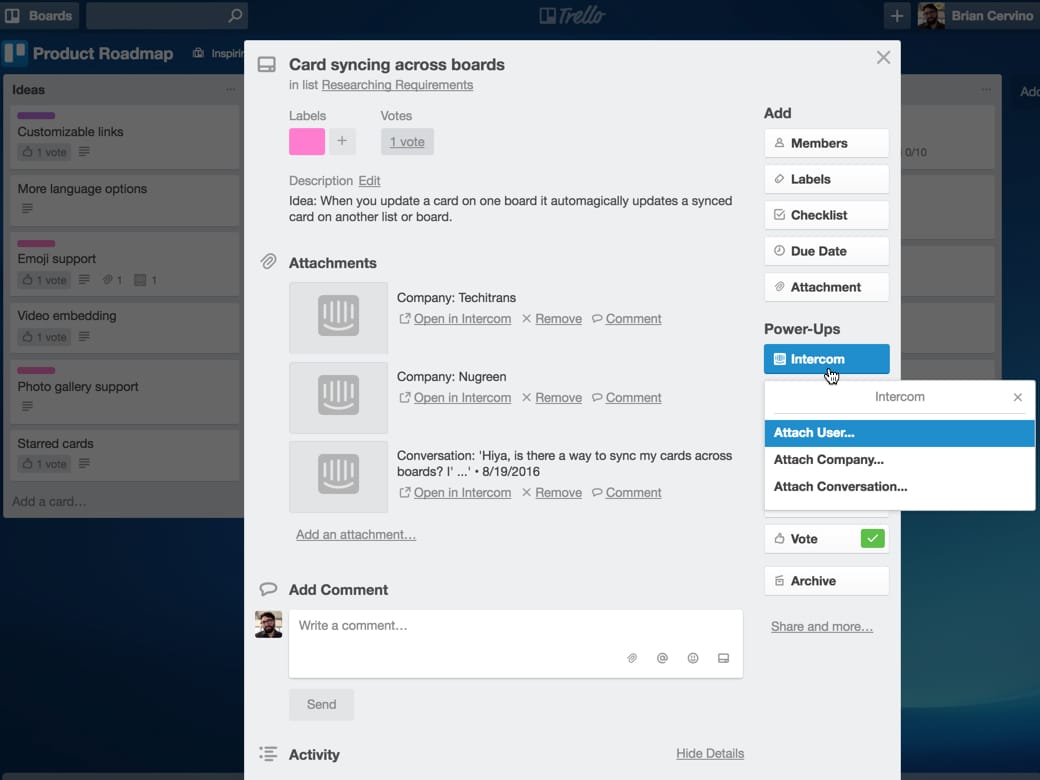Collapse the activity feed via Hide Details
The image size is (1040, 780).
click(711, 753)
